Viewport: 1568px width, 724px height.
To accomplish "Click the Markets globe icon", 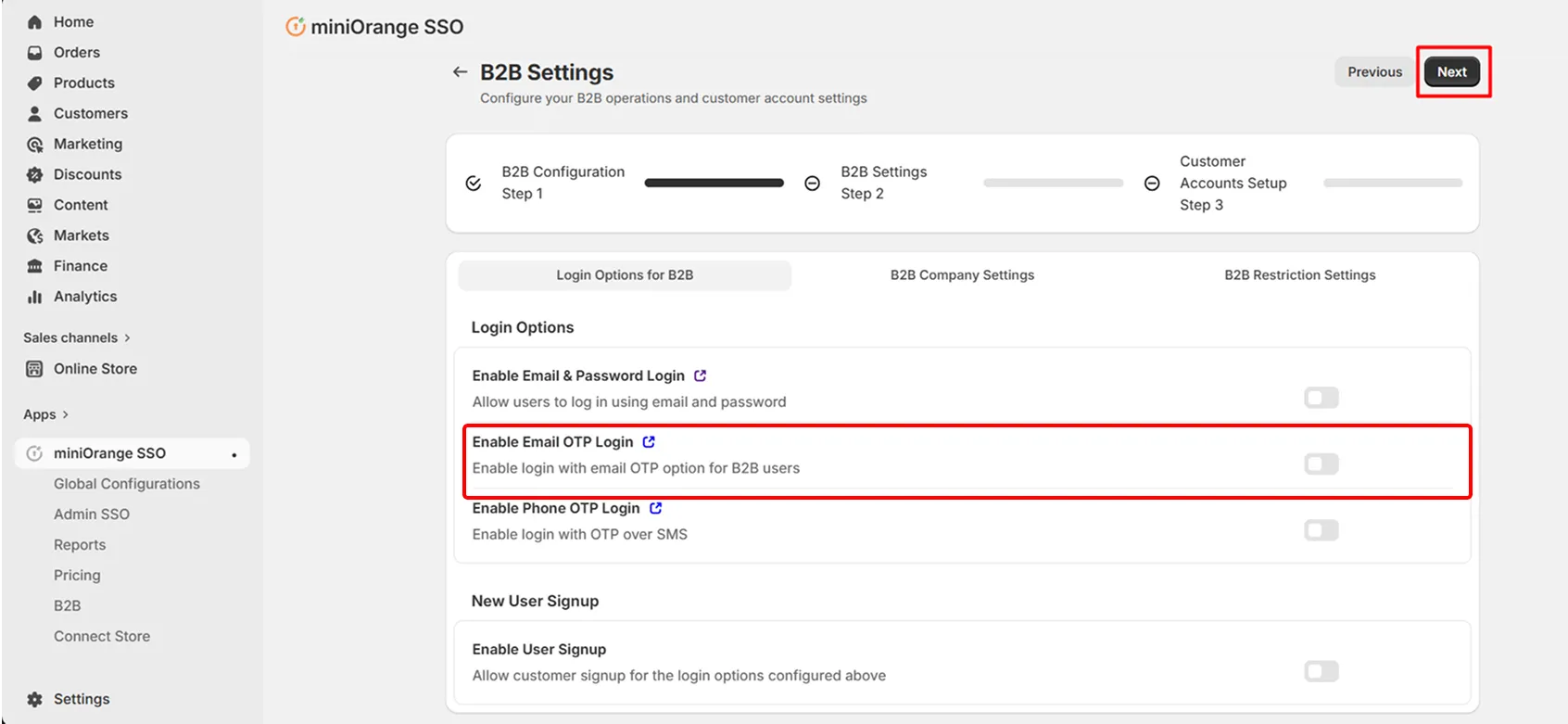I will [x=34, y=235].
